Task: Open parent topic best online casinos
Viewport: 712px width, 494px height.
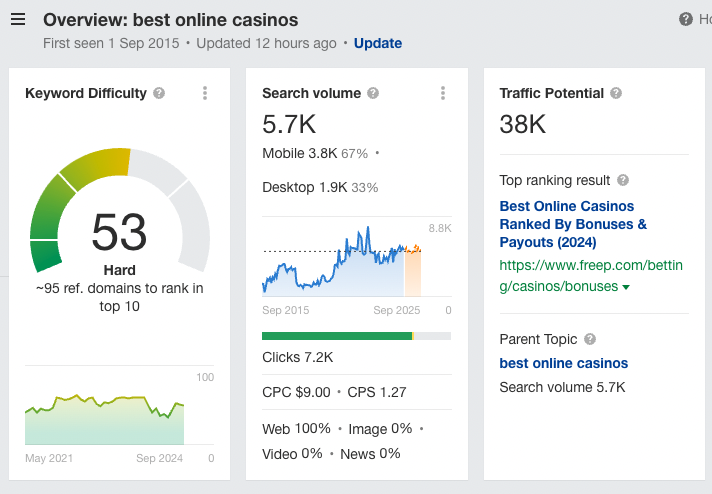Action: coord(564,363)
